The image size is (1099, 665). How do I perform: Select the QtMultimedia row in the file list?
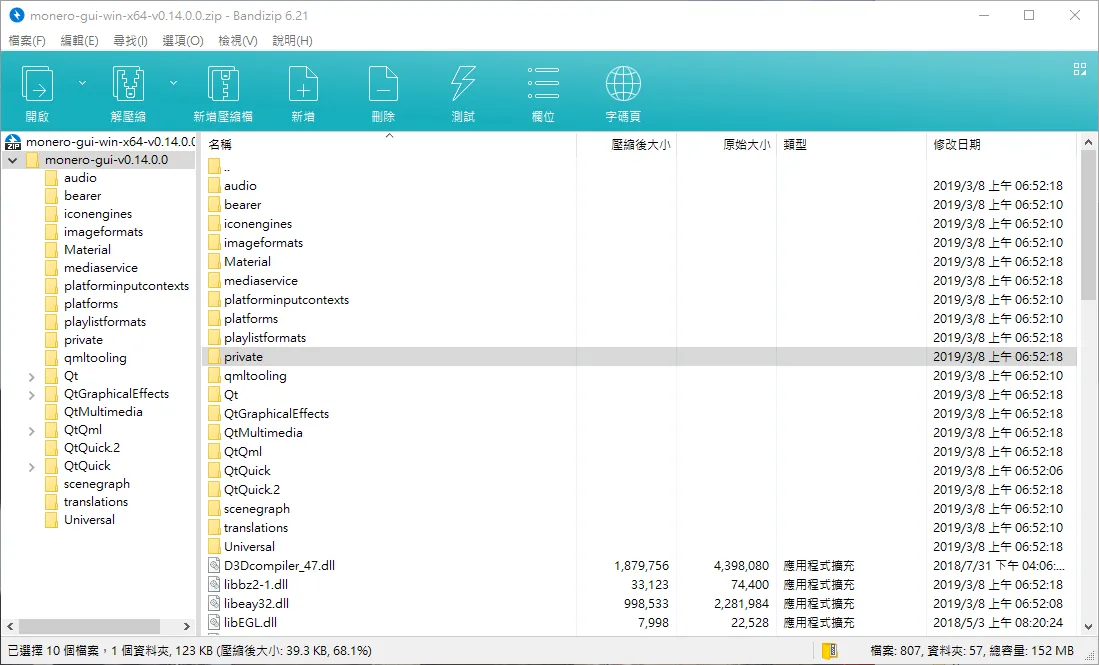tap(639, 432)
